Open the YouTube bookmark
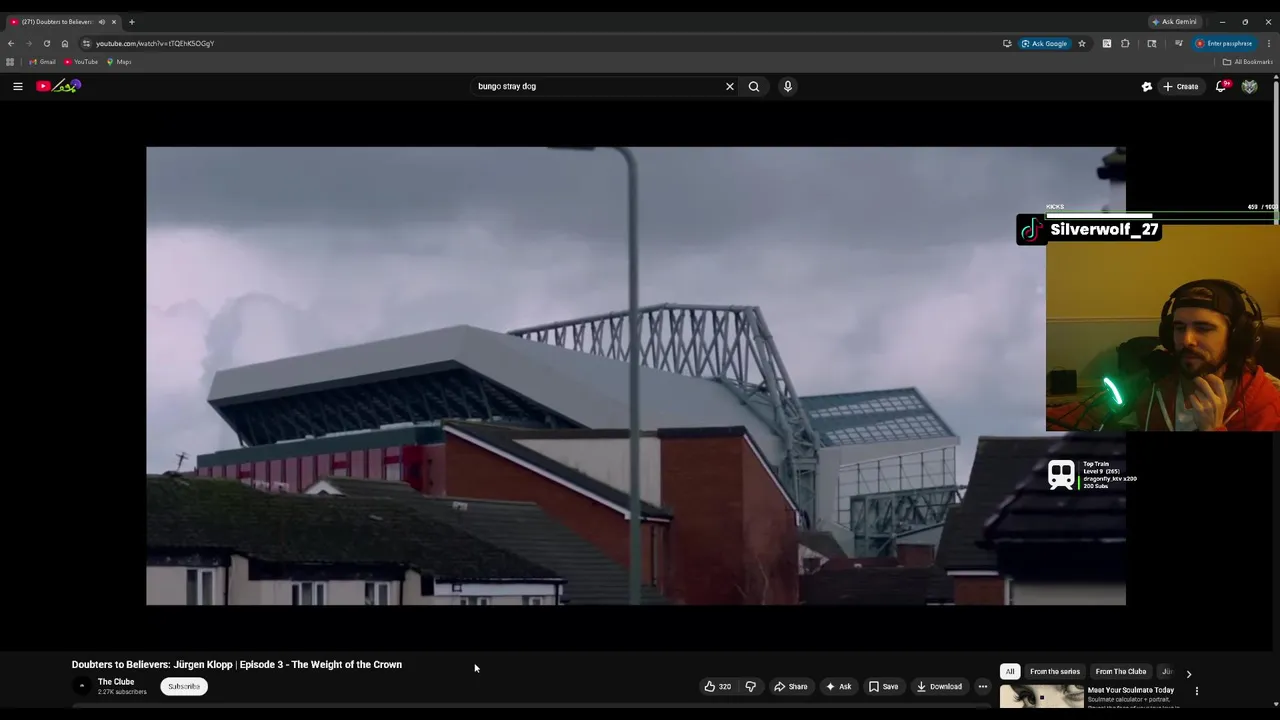This screenshot has width=1280, height=720. pos(81,62)
